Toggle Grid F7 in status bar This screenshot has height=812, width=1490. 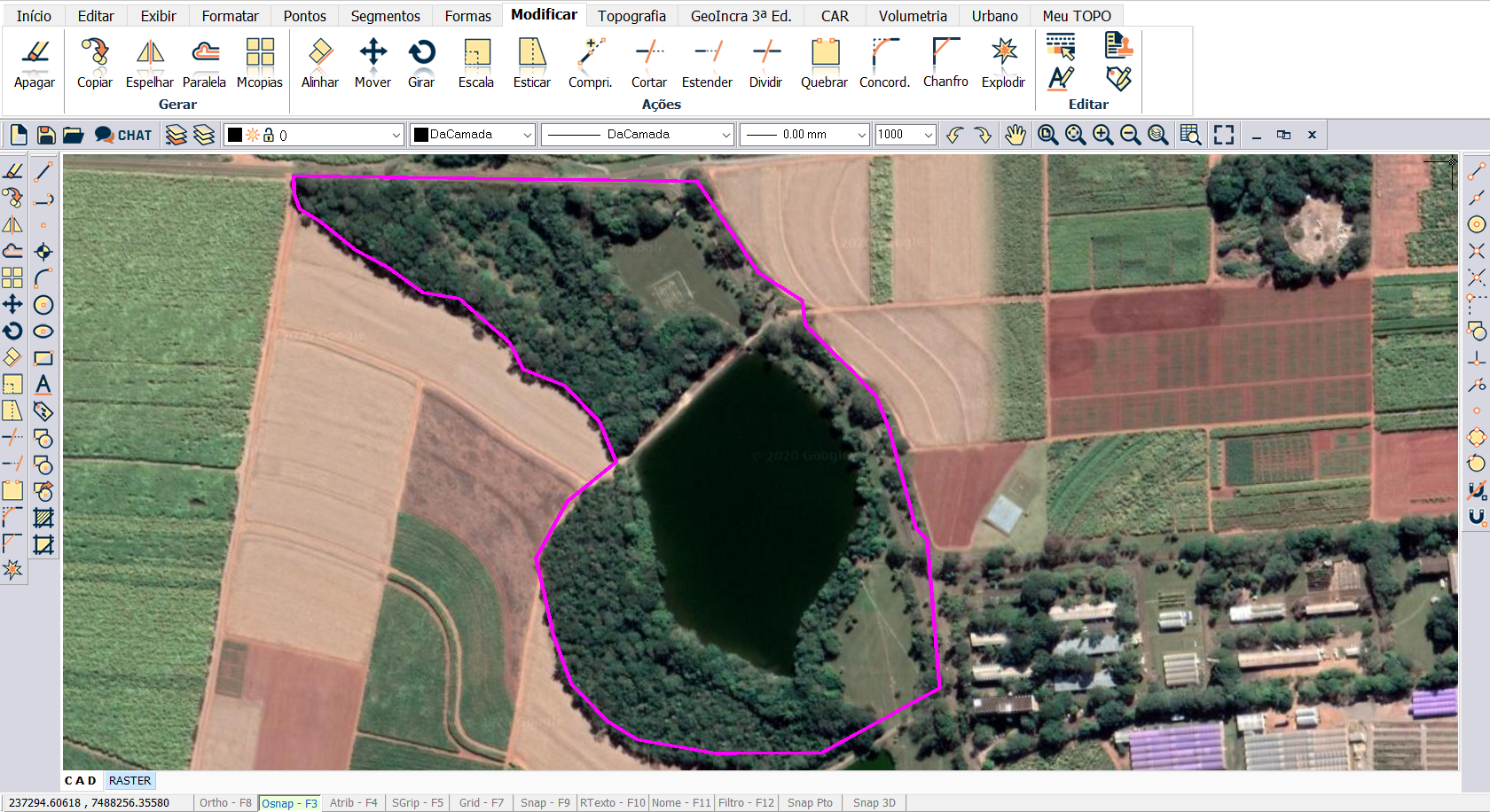[x=481, y=803]
